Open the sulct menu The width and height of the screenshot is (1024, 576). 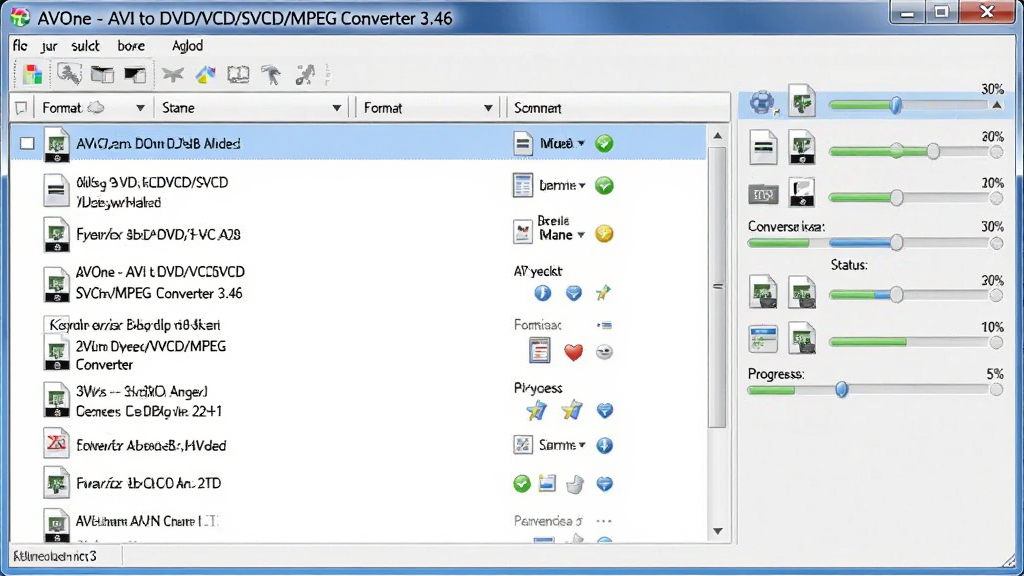pyautogui.click(x=85, y=46)
